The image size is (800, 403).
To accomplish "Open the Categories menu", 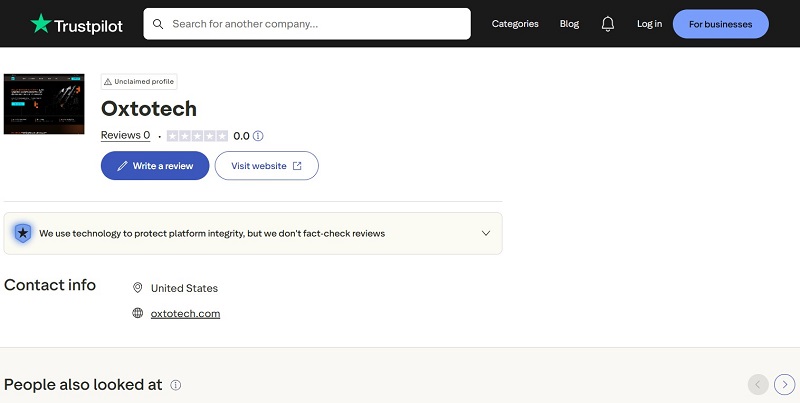I will coord(515,24).
